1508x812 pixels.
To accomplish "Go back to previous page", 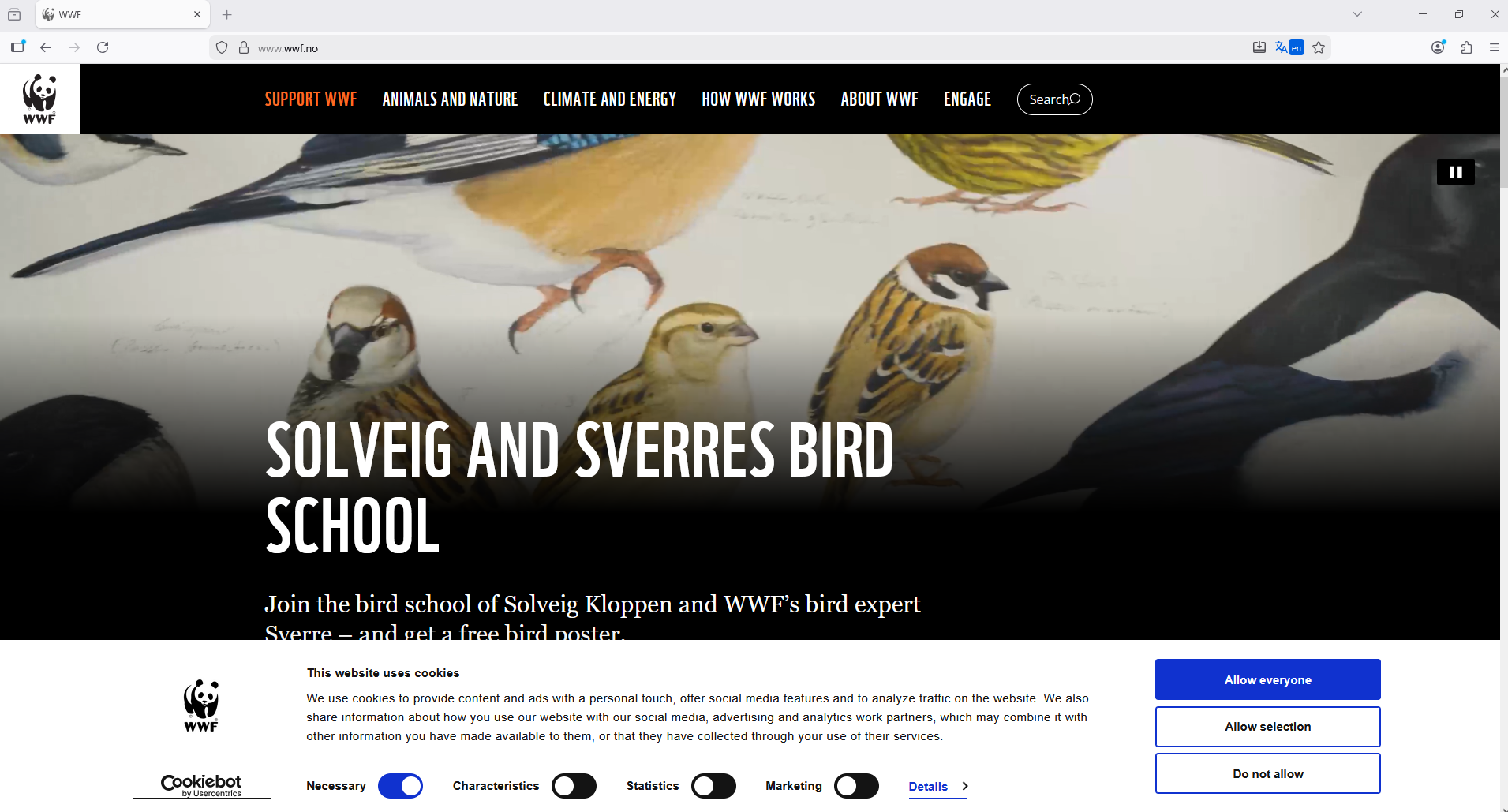I will [46, 47].
